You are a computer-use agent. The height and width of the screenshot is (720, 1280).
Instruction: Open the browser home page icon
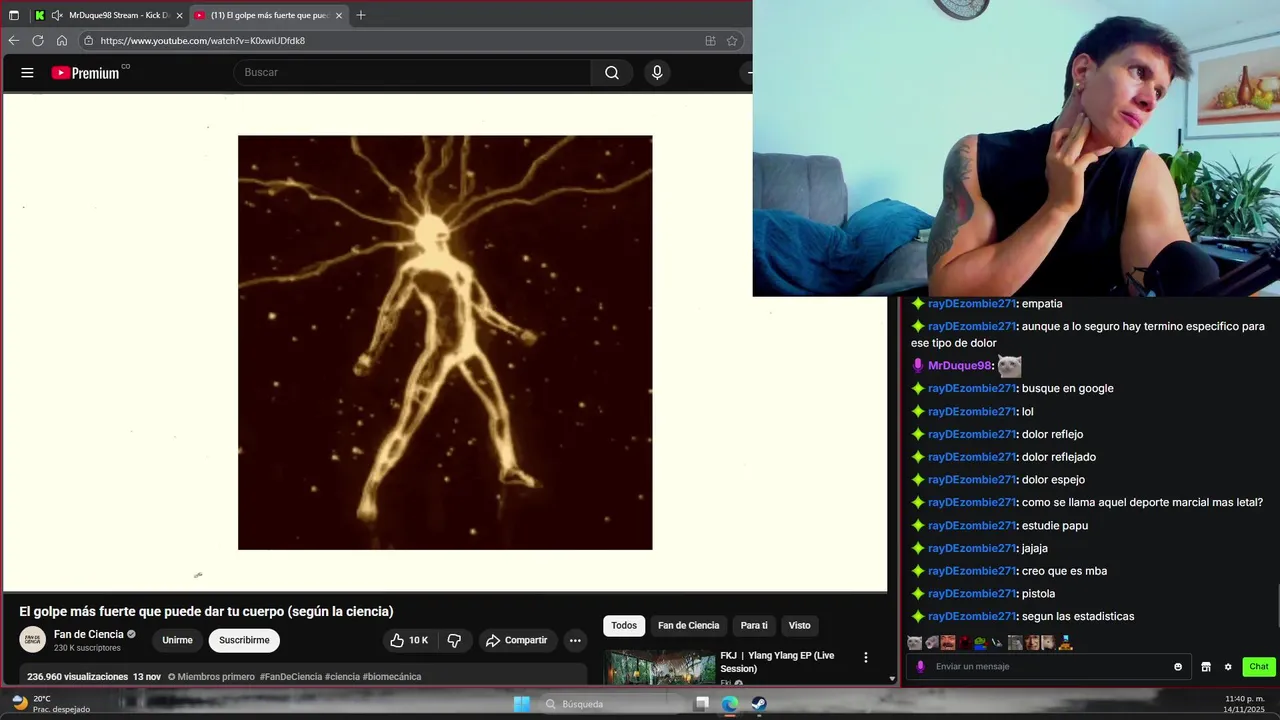click(x=62, y=41)
